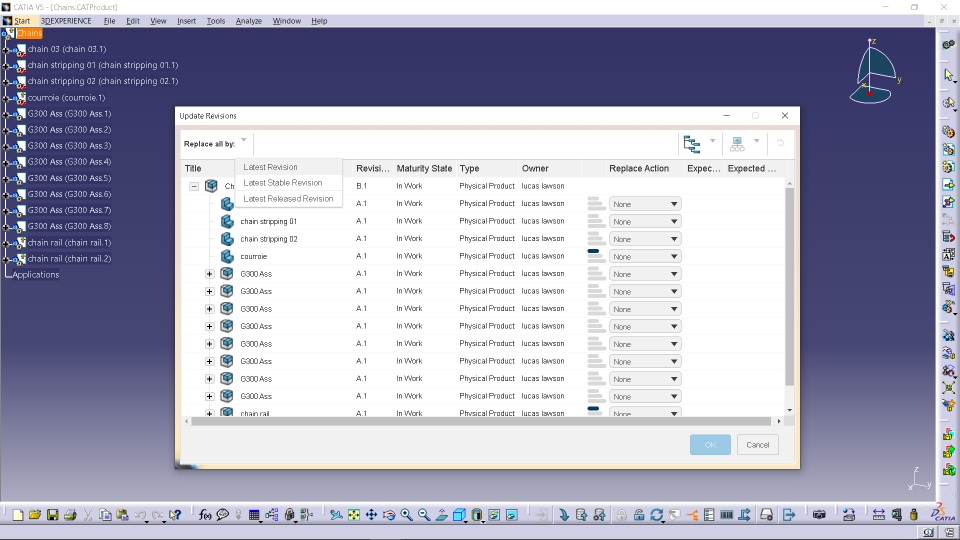The image size is (960, 540).
Task: Select the Chains root node in tree
Action: tap(29, 33)
